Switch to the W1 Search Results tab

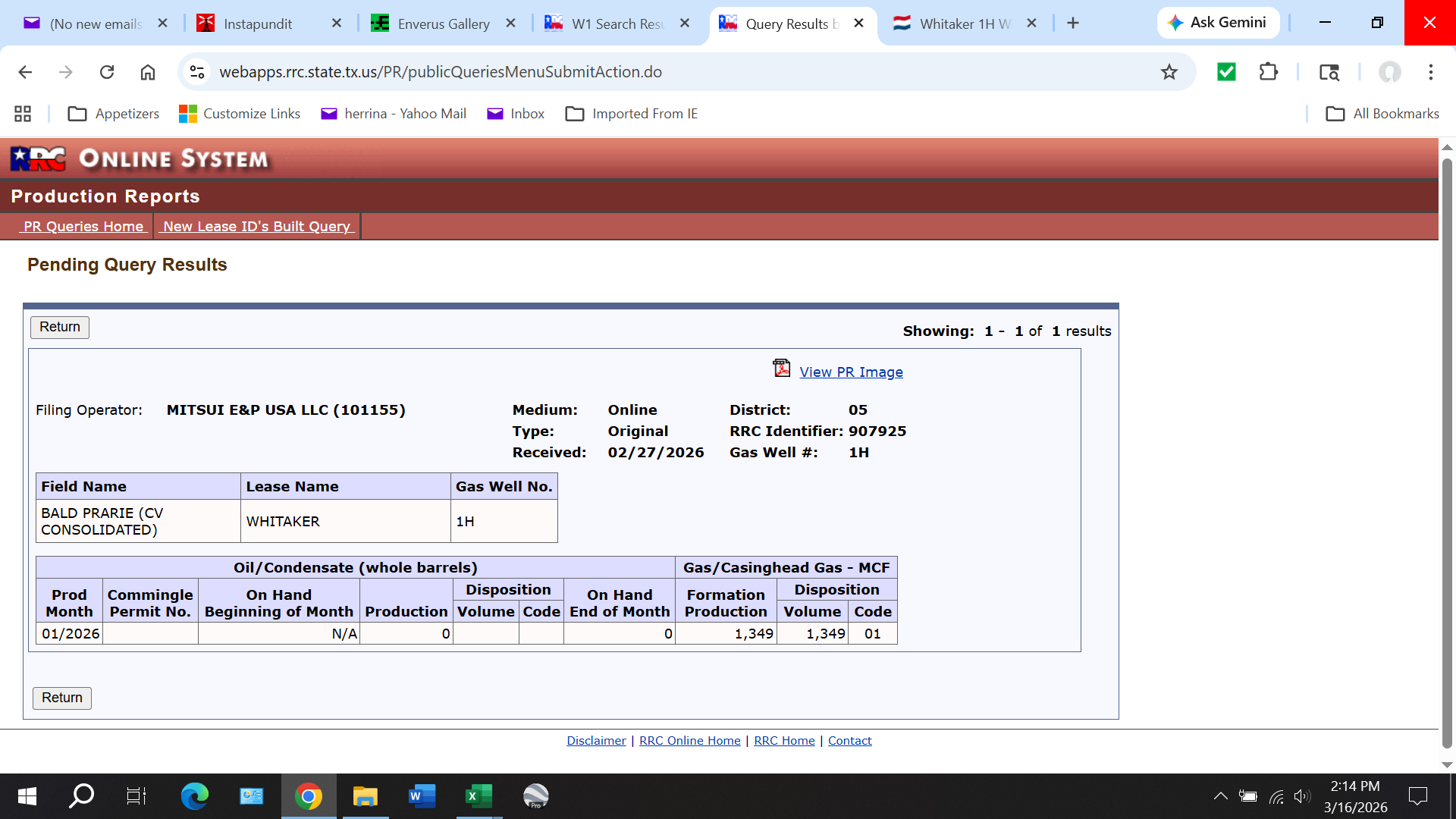coord(617,24)
